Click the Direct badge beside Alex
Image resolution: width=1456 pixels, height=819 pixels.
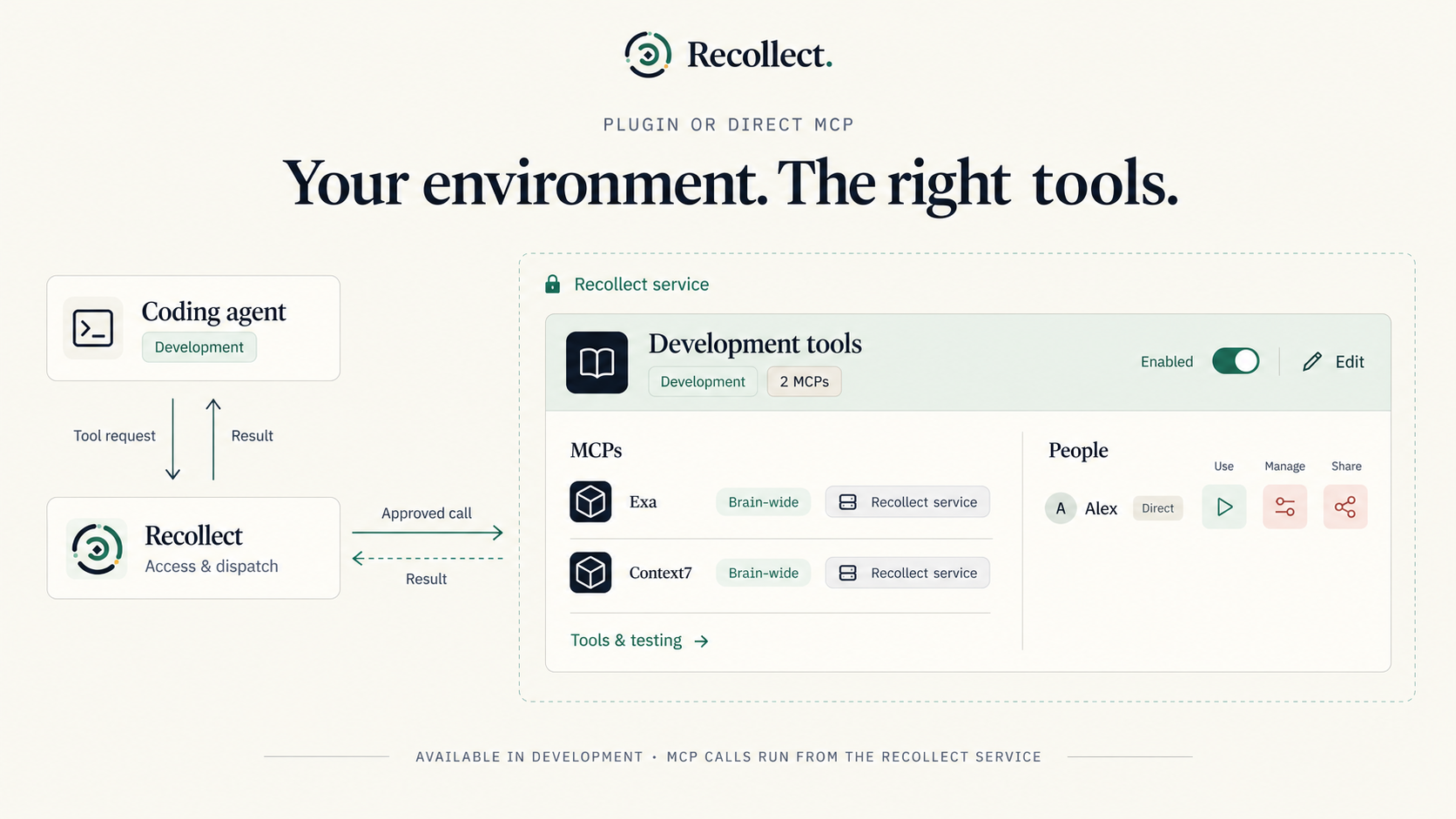point(1157,508)
